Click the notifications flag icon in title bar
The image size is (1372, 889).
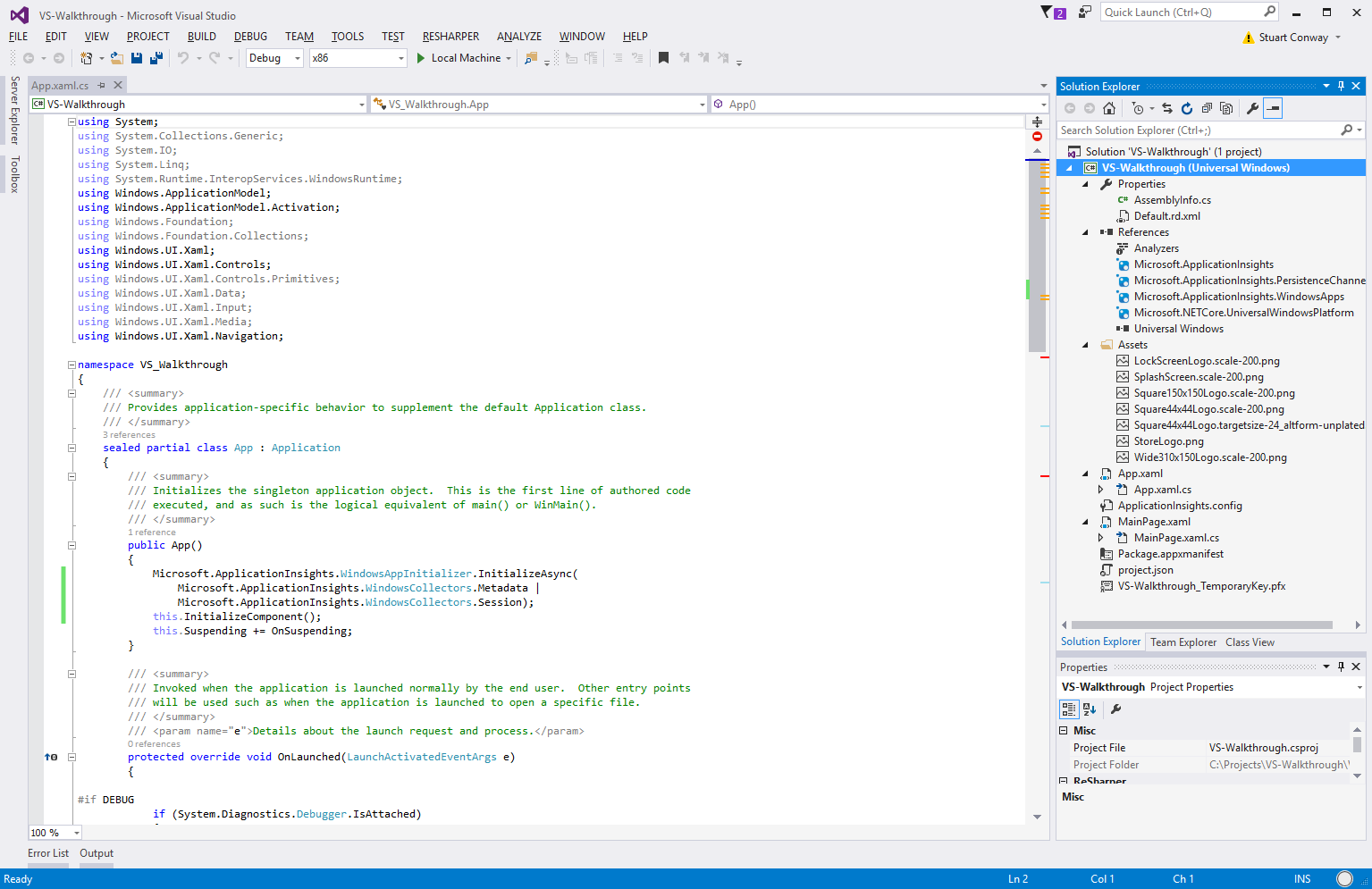click(1048, 12)
